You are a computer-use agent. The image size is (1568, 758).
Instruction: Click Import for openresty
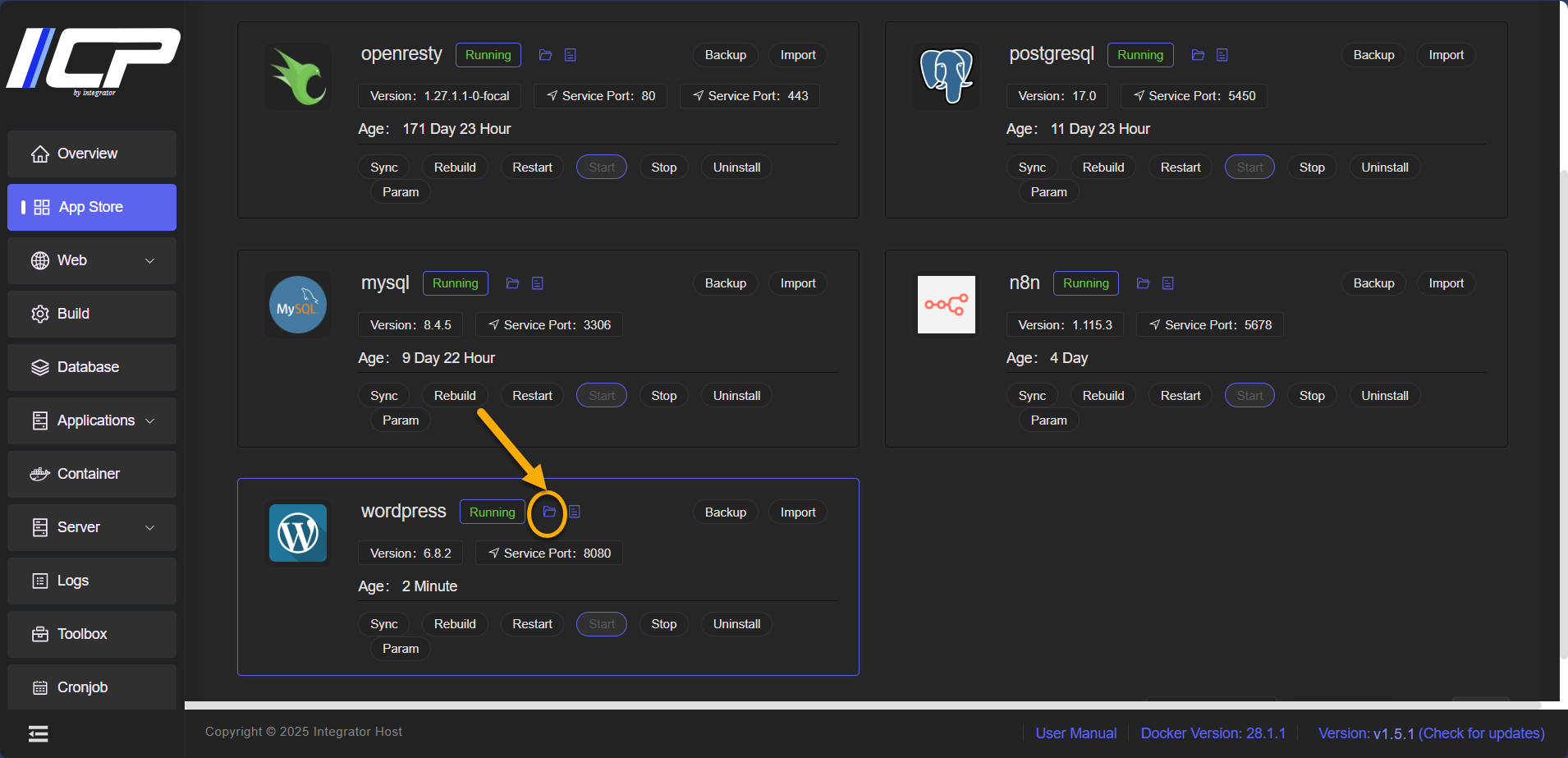tap(798, 55)
